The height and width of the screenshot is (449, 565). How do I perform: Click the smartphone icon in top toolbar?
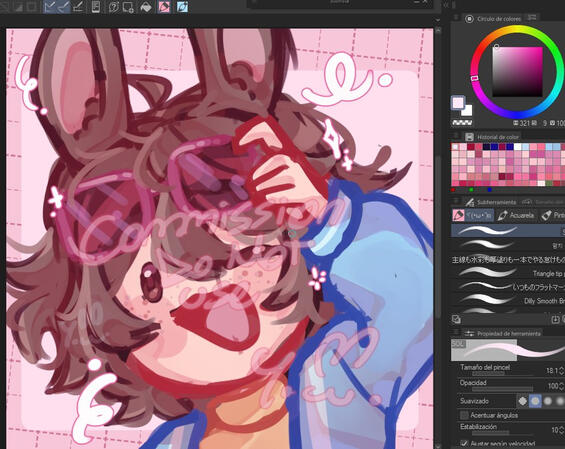[x=95, y=7]
